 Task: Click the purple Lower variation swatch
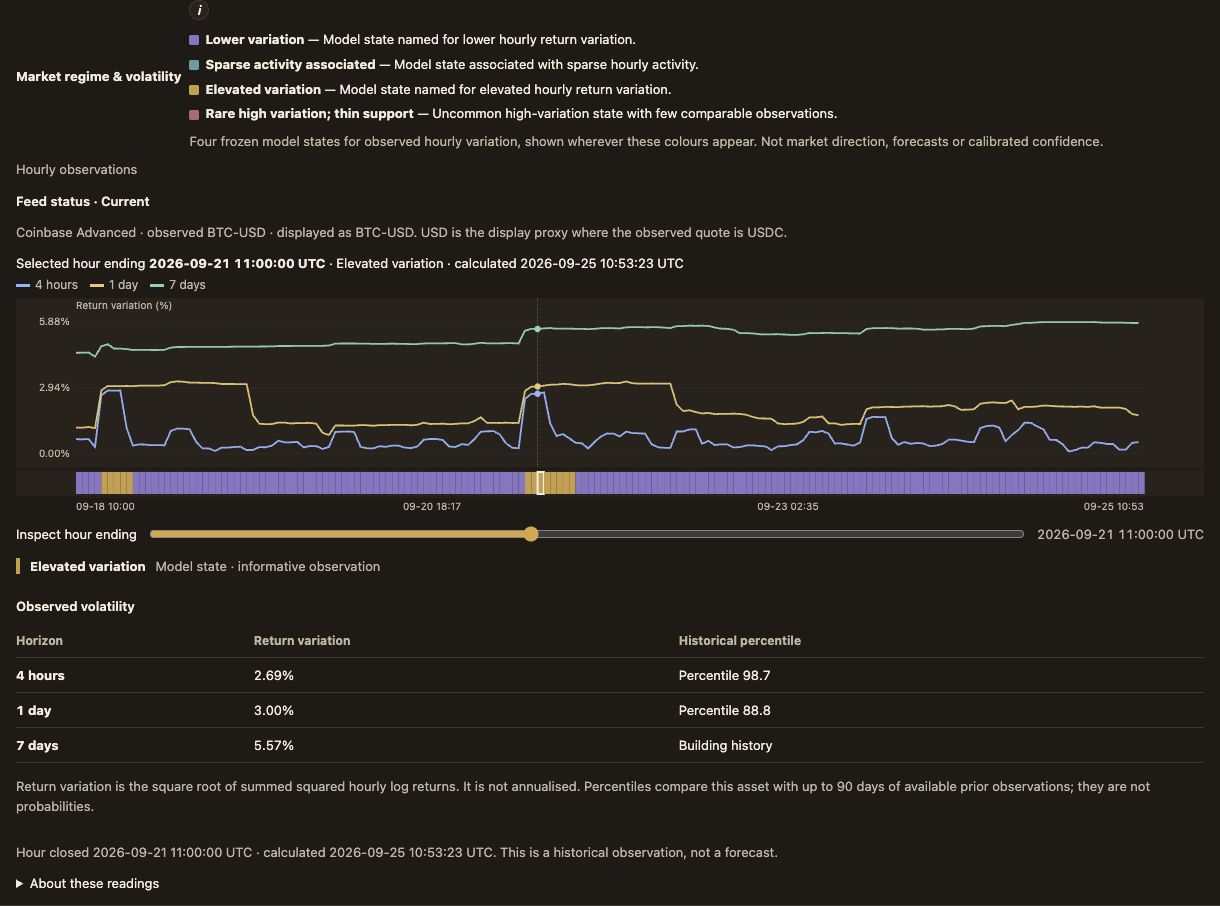click(194, 40)
